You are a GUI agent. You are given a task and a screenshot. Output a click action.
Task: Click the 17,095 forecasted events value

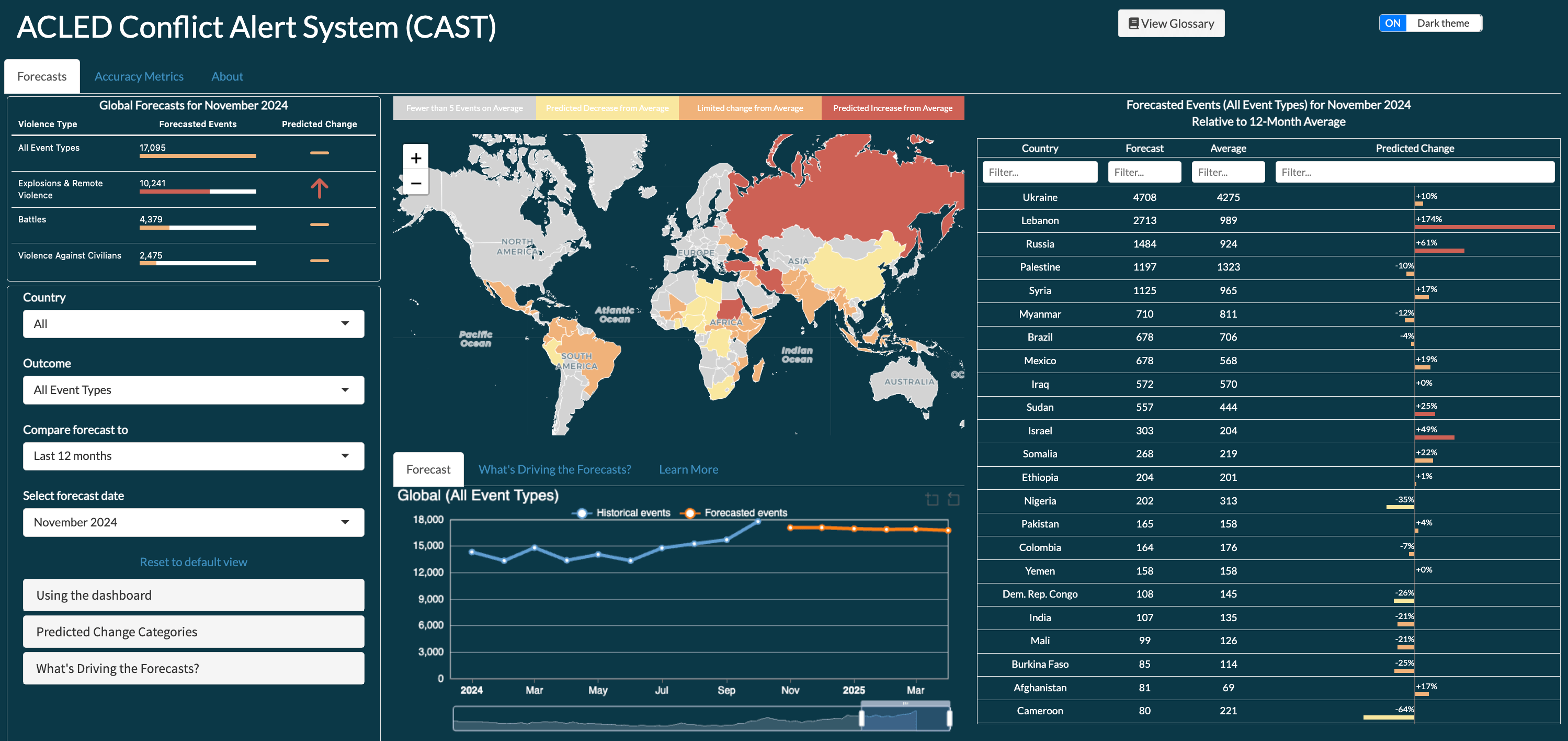click(152, 148)
